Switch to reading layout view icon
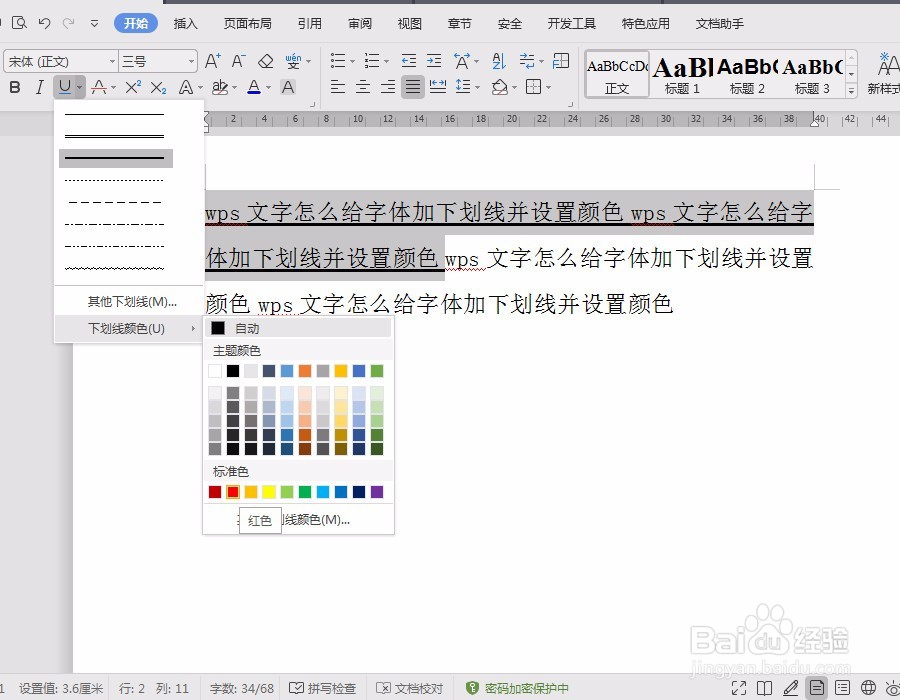This screenshot has width=900, height=700. [765, 688]
